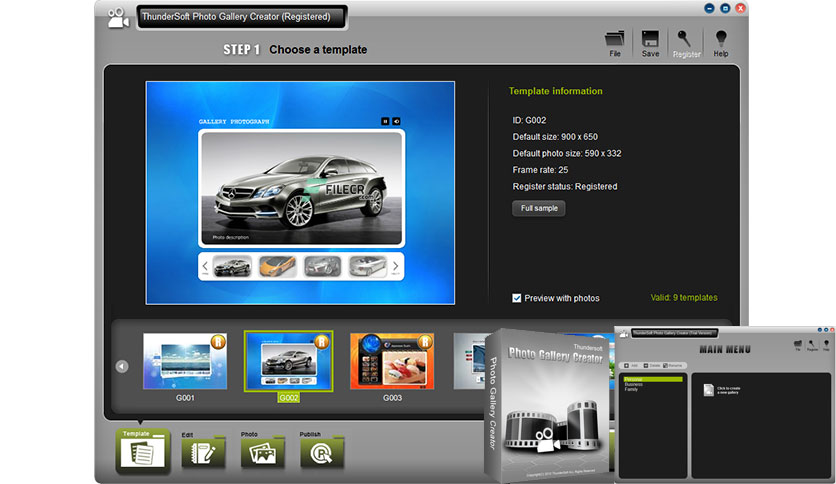Open the Register key icon in the main window
The image size is (836, 484).
[x=686, y=44]
